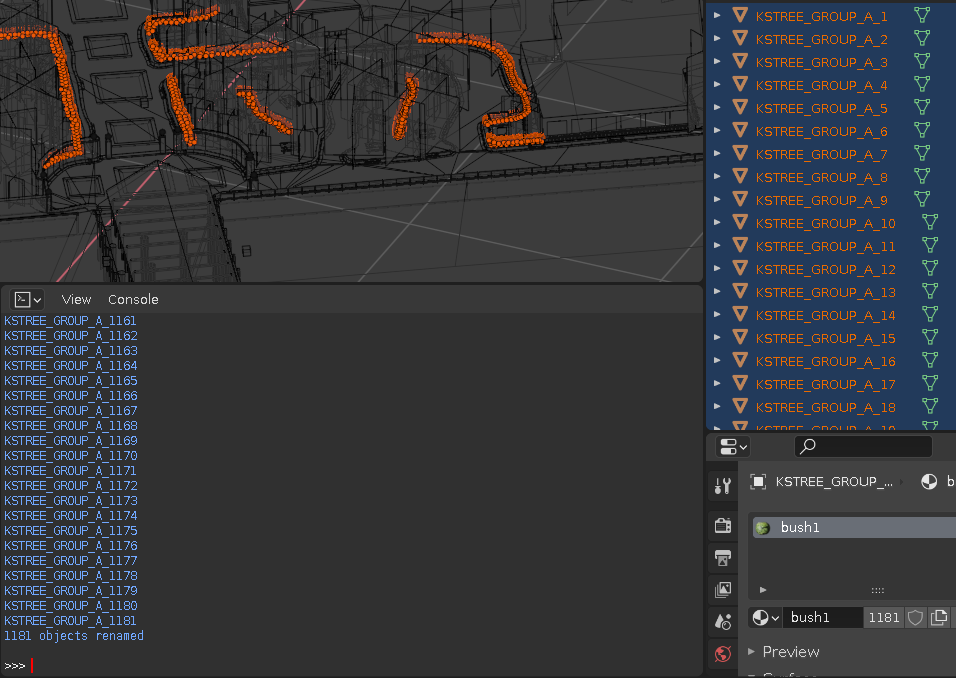
Task: Click the mesh object icon of KSTREE_GROUP_A_5
Action: 740,108
